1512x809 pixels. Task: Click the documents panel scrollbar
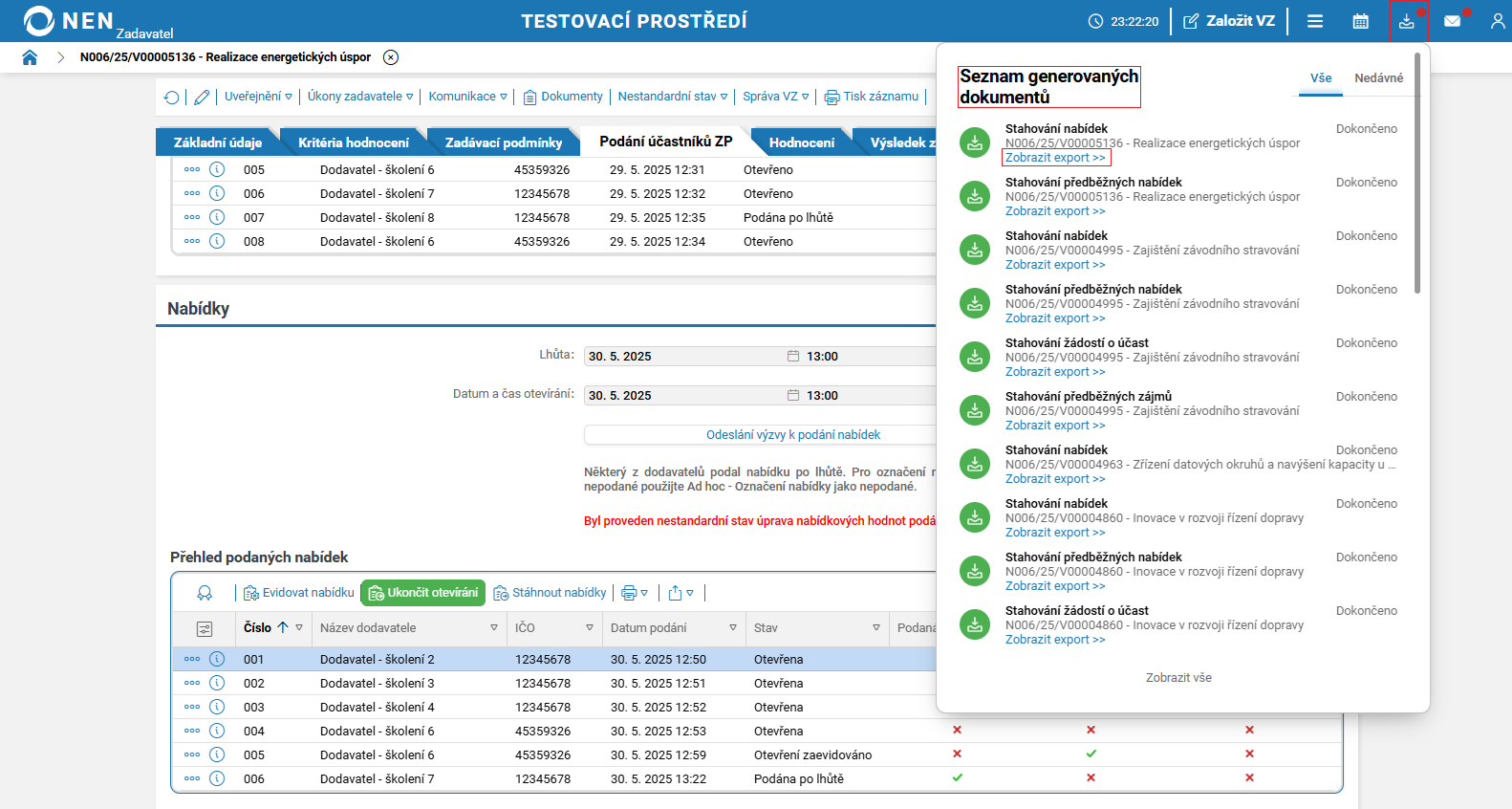1417,172
